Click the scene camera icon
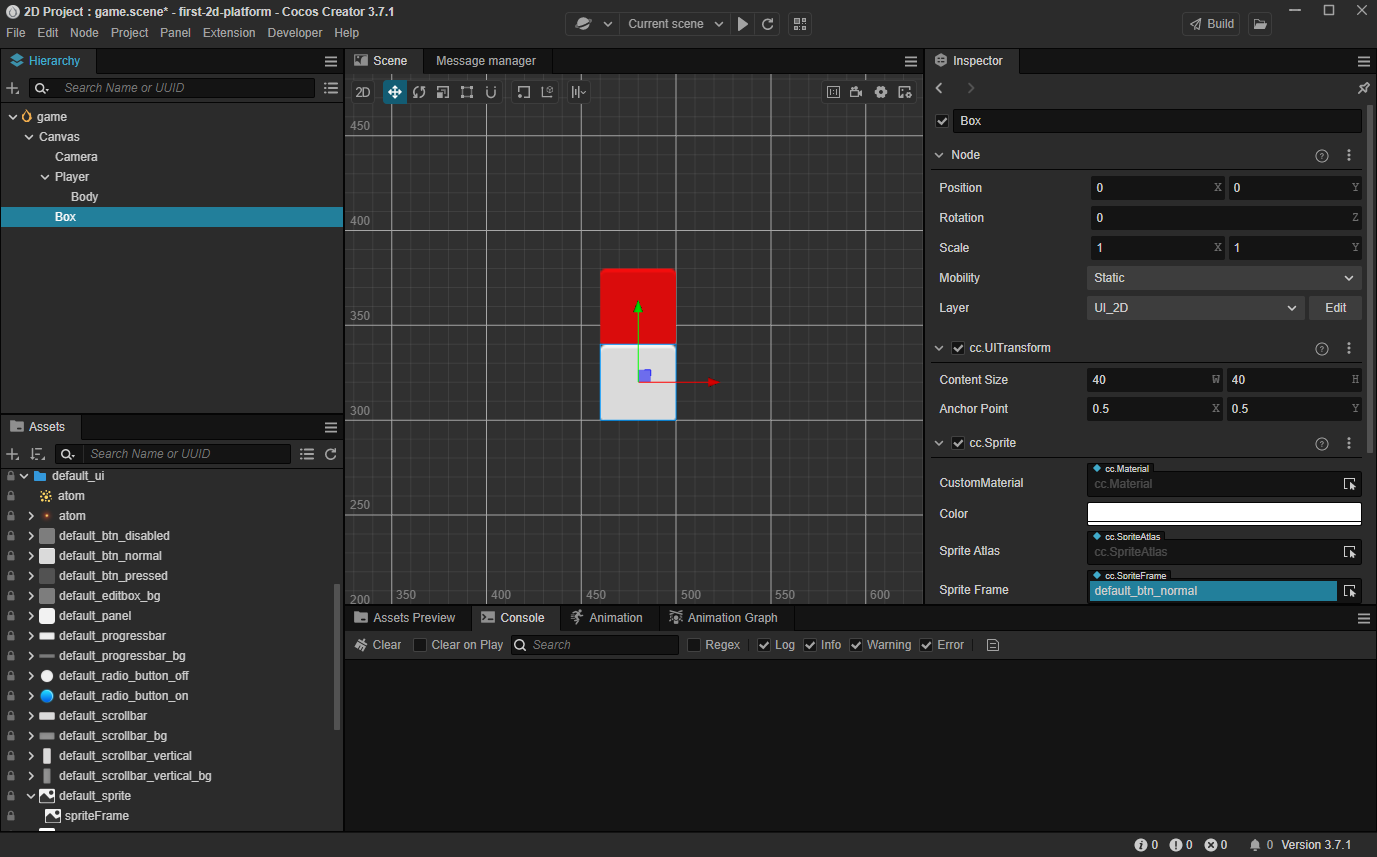The image size is (1377, 857). (x=857, y=92)
